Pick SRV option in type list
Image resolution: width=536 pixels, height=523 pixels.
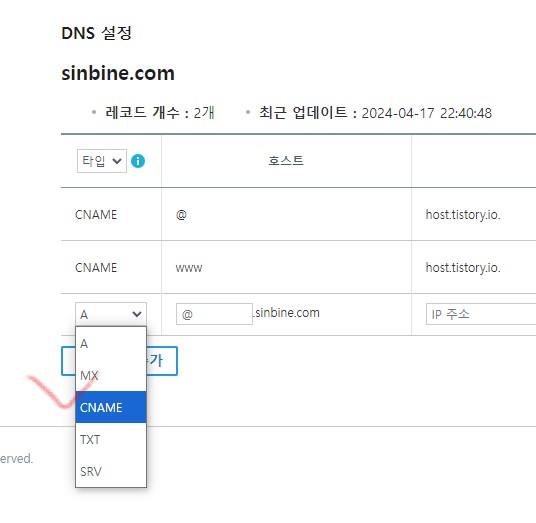coord(111,471)
